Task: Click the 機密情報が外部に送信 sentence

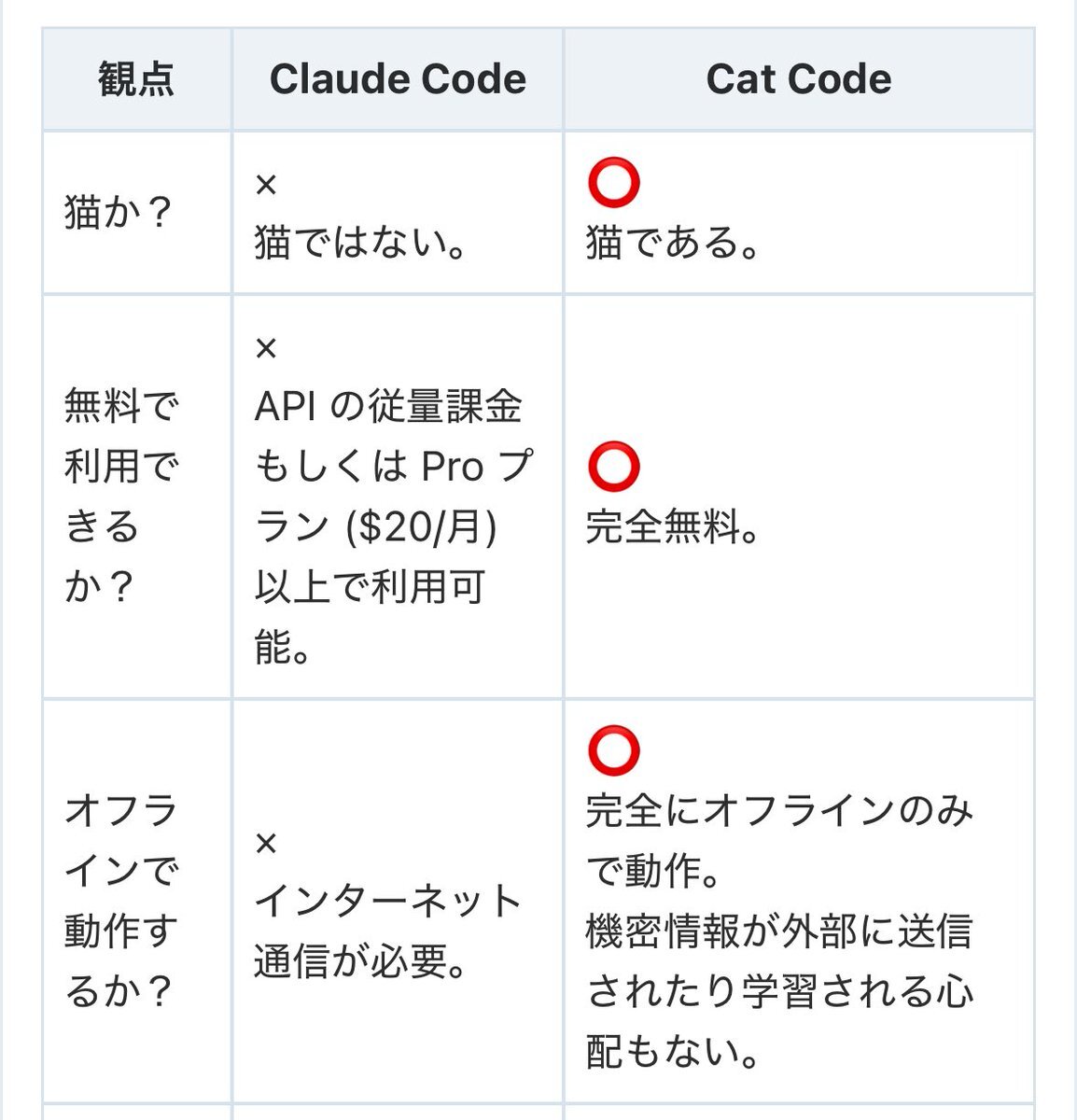Action: coord(779,991)
